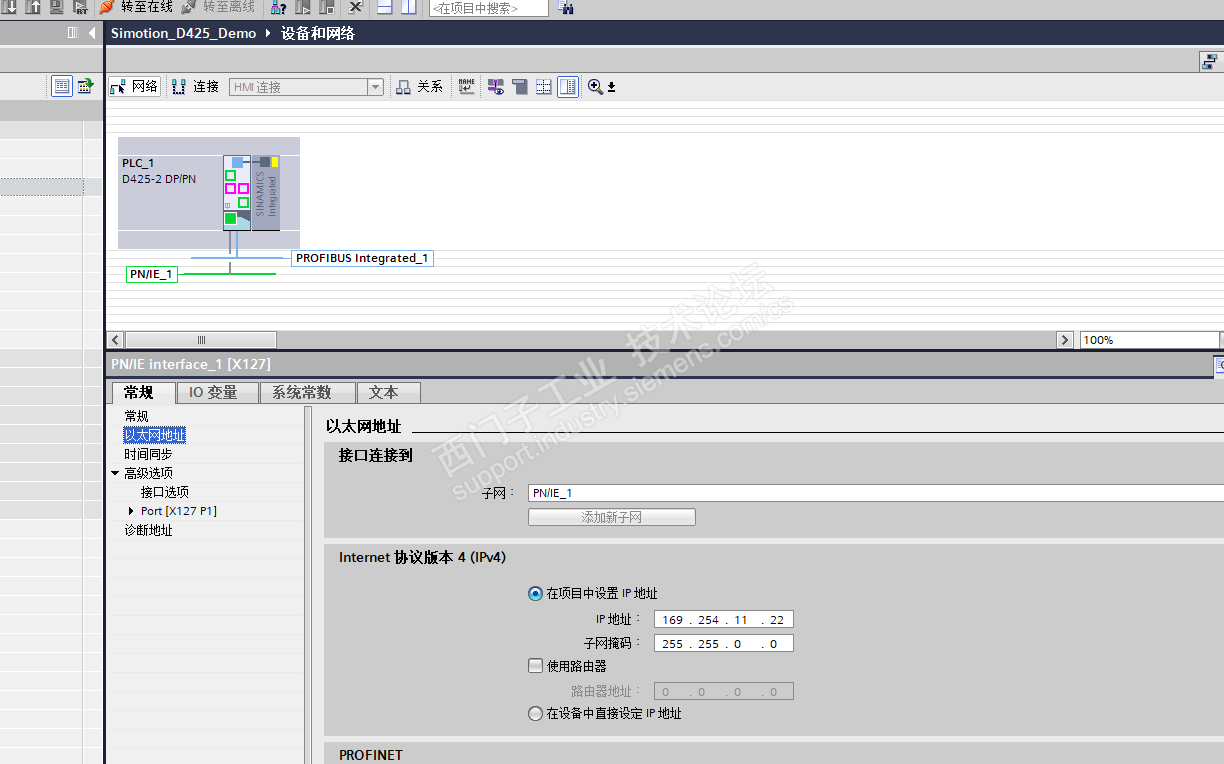Select 诊断地址 in the properties tree

pyautogui.click(x=148, y=530)
